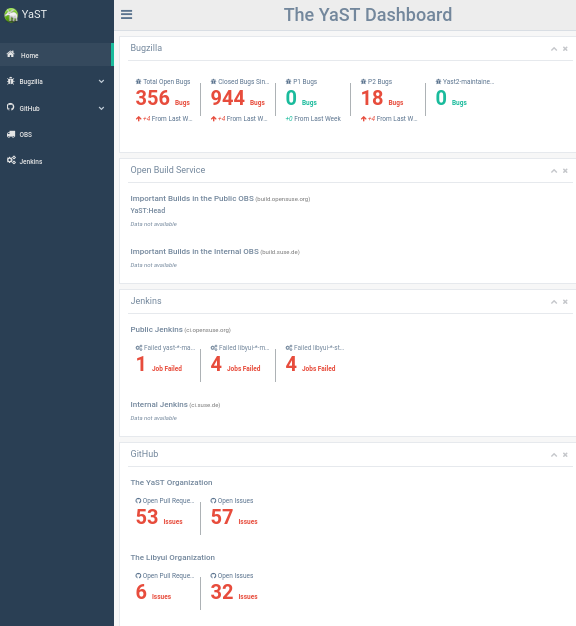Viewport: 576px width, 626px height.
Task: Expand the GitHub sidebar submenu chevron
Action: click(x=101, y=108)
